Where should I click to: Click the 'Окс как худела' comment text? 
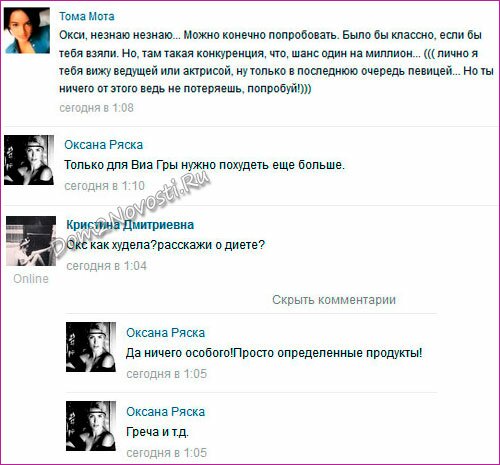click(x=165, y=245)
